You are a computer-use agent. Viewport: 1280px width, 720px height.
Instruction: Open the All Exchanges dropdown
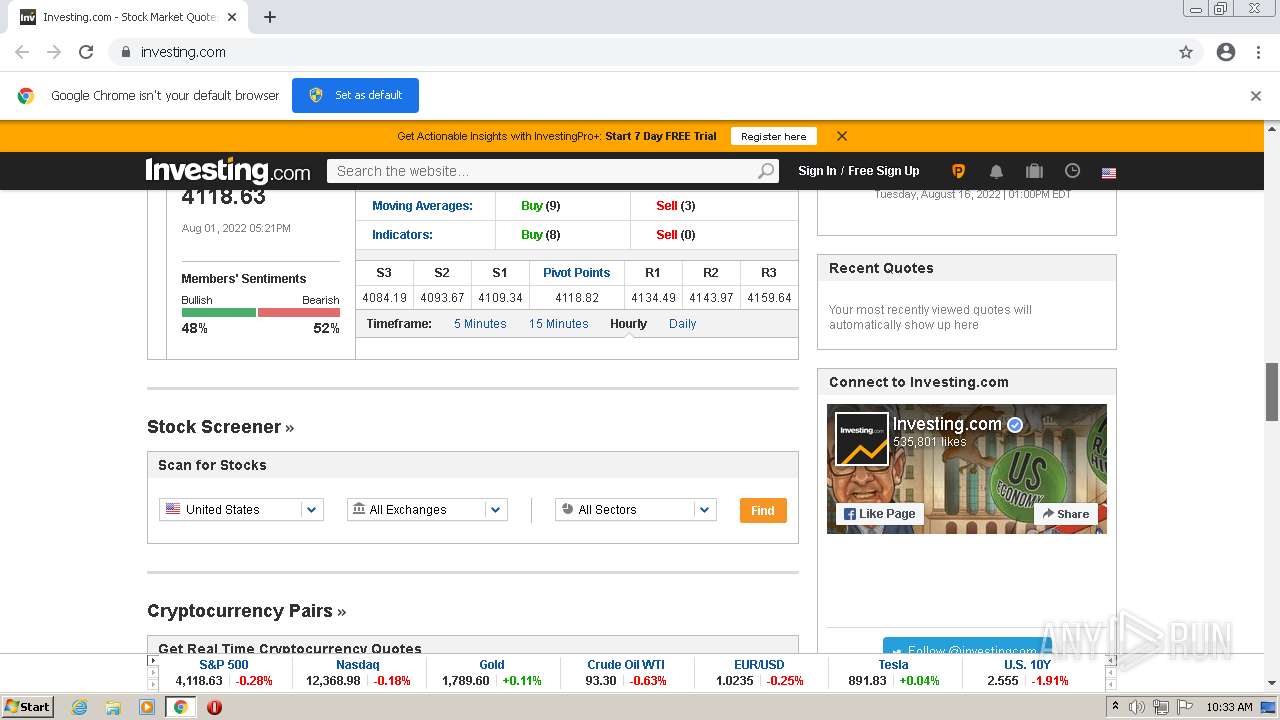coord(427,510)
